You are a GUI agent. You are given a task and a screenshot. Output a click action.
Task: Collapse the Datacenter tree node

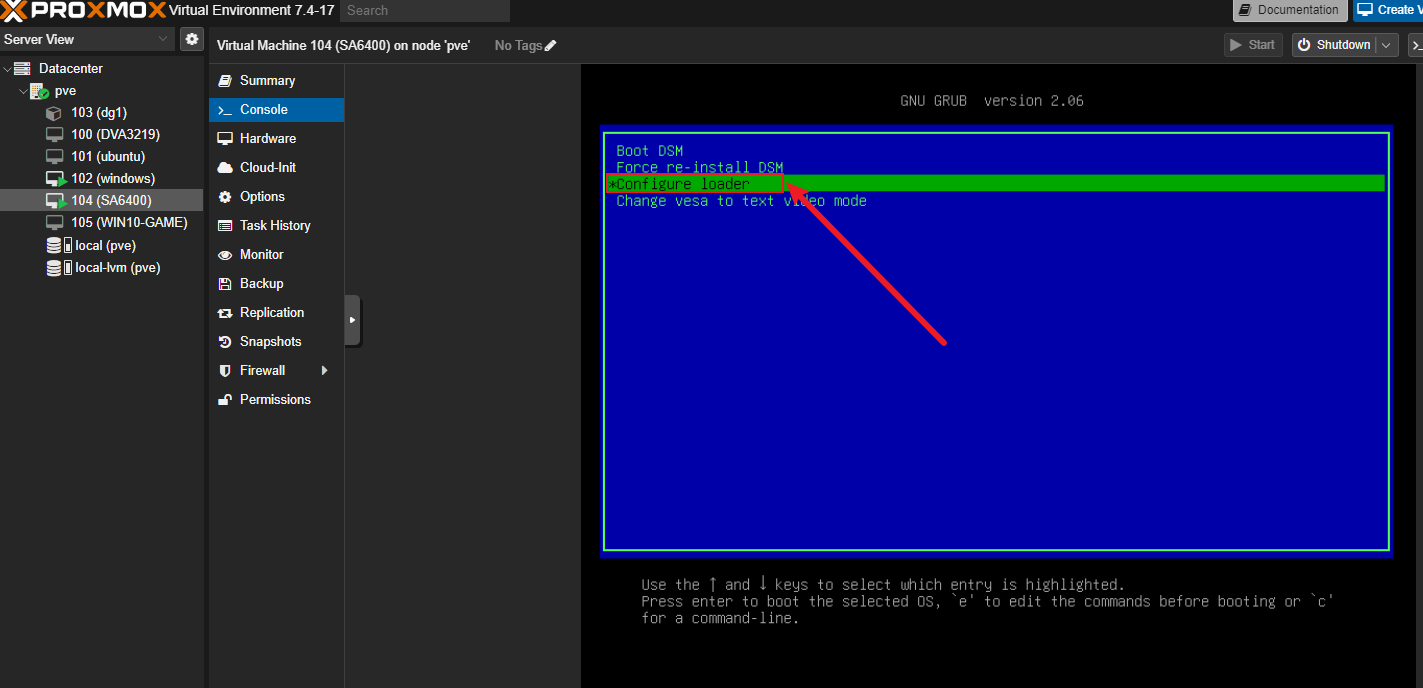click(7, 68)
